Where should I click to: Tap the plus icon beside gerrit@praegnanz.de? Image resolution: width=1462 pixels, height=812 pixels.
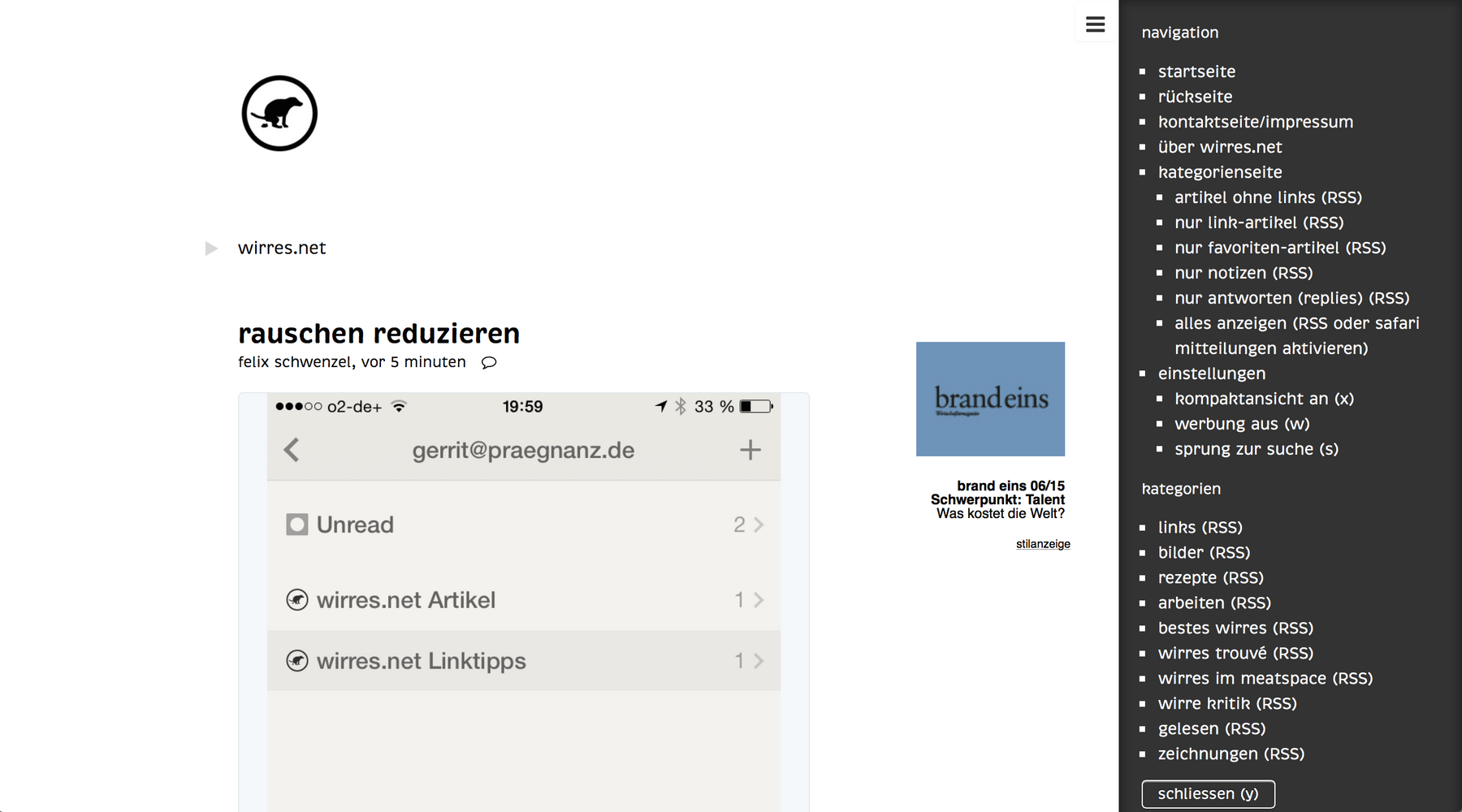tap(750, 450)
